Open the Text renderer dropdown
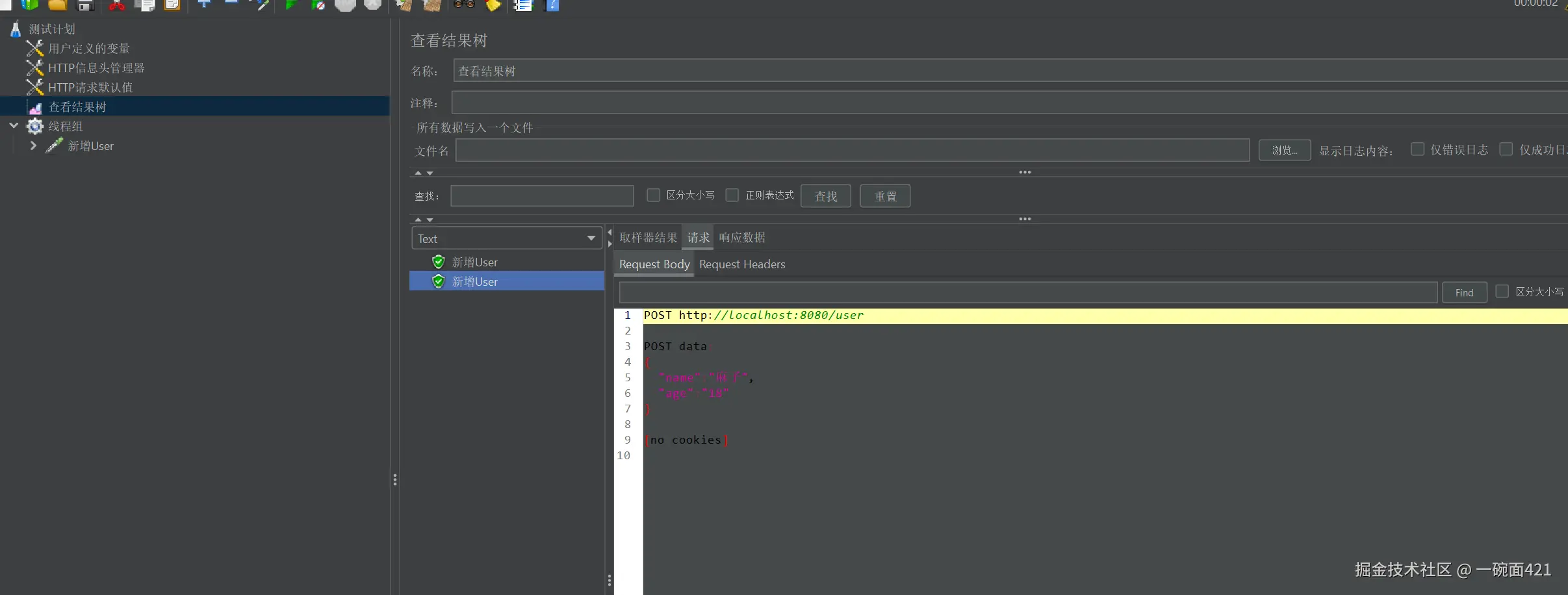 (x=506, y=238)
